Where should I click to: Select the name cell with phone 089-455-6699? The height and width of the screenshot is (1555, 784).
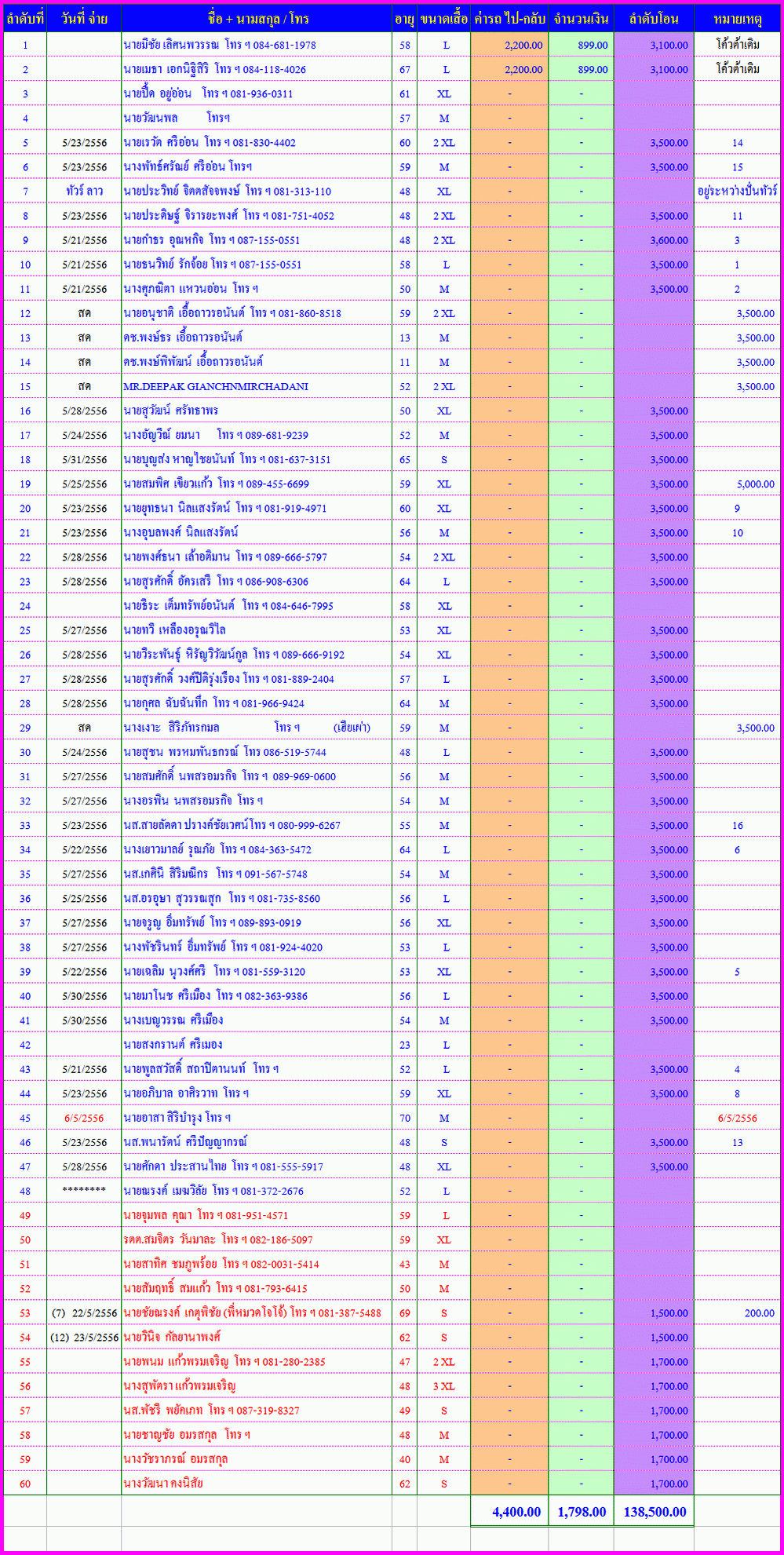tap(257, 484)
